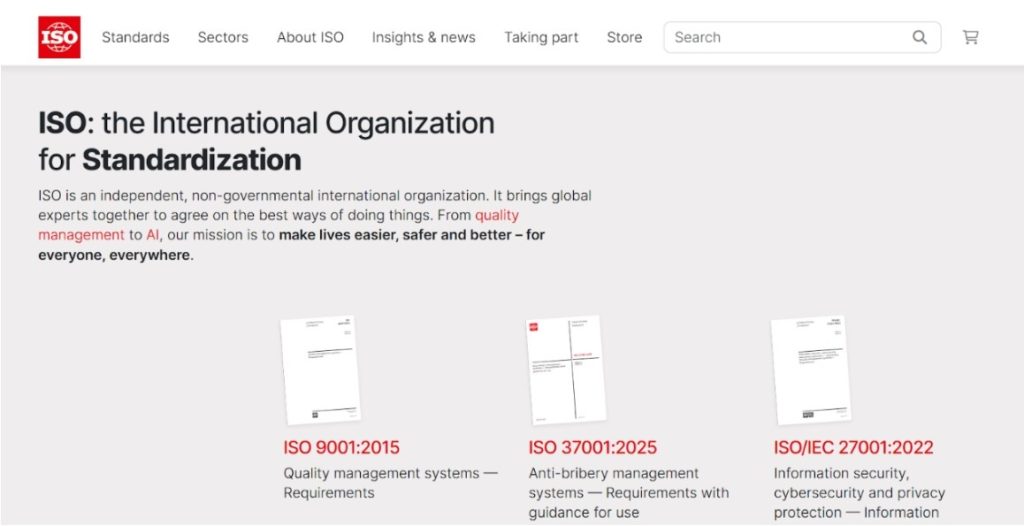Open the Sectors menu
This screenshot has height=526, width=1024.
coord(223,38)
